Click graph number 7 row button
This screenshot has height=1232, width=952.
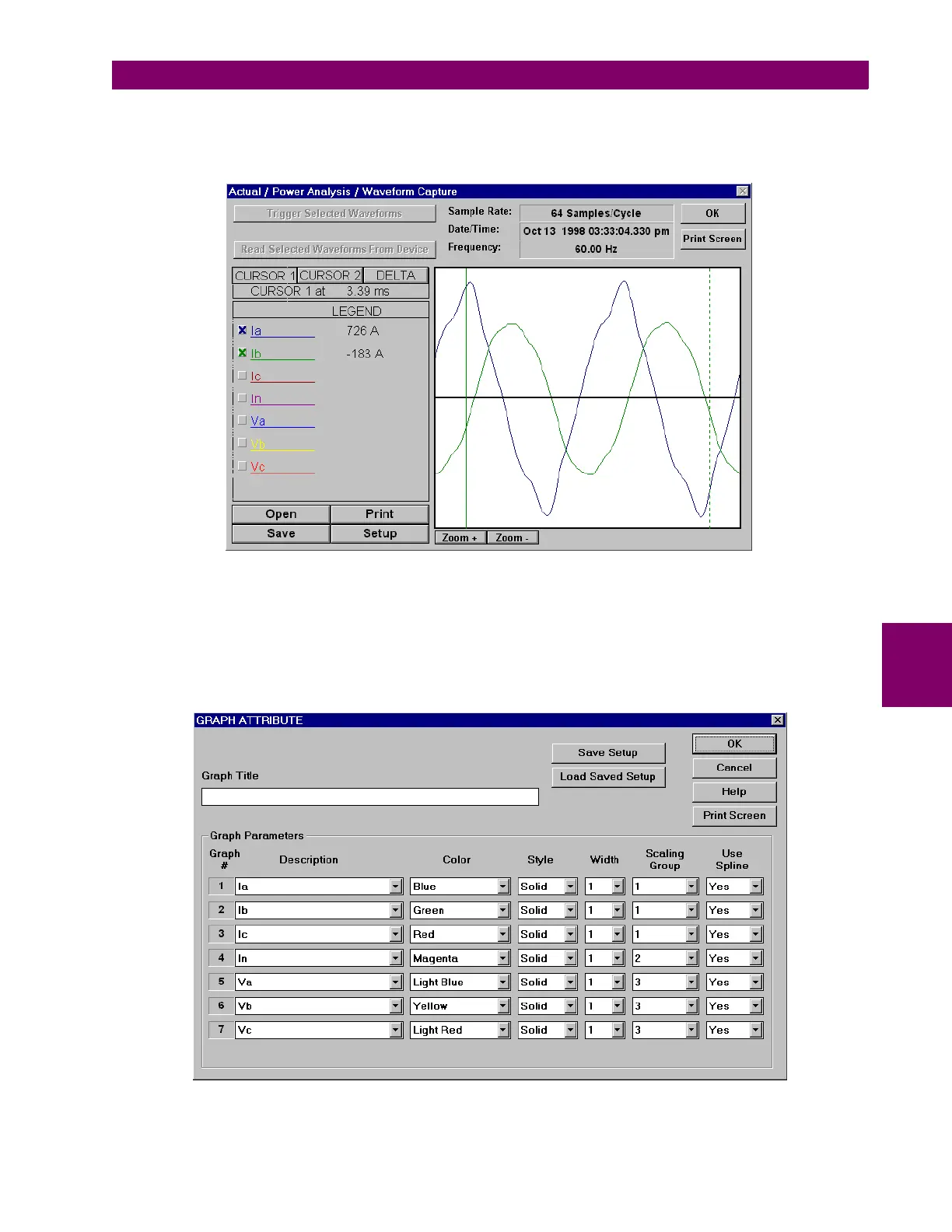[221, 1030]
